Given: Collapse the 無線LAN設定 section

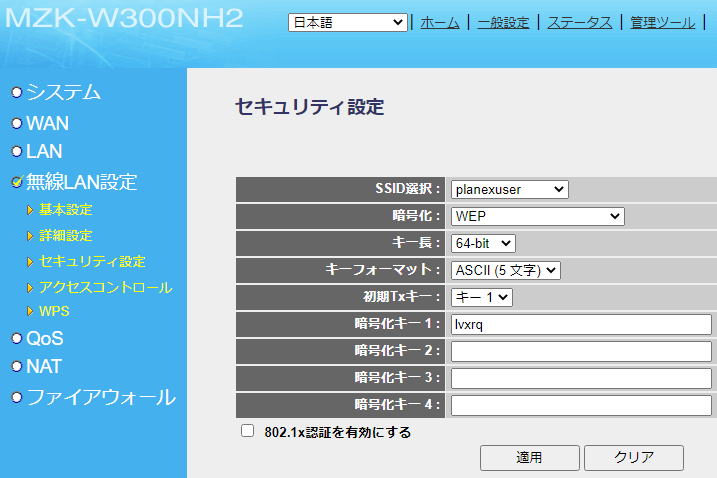Looking at the screenshot, I should coord(81,182).
